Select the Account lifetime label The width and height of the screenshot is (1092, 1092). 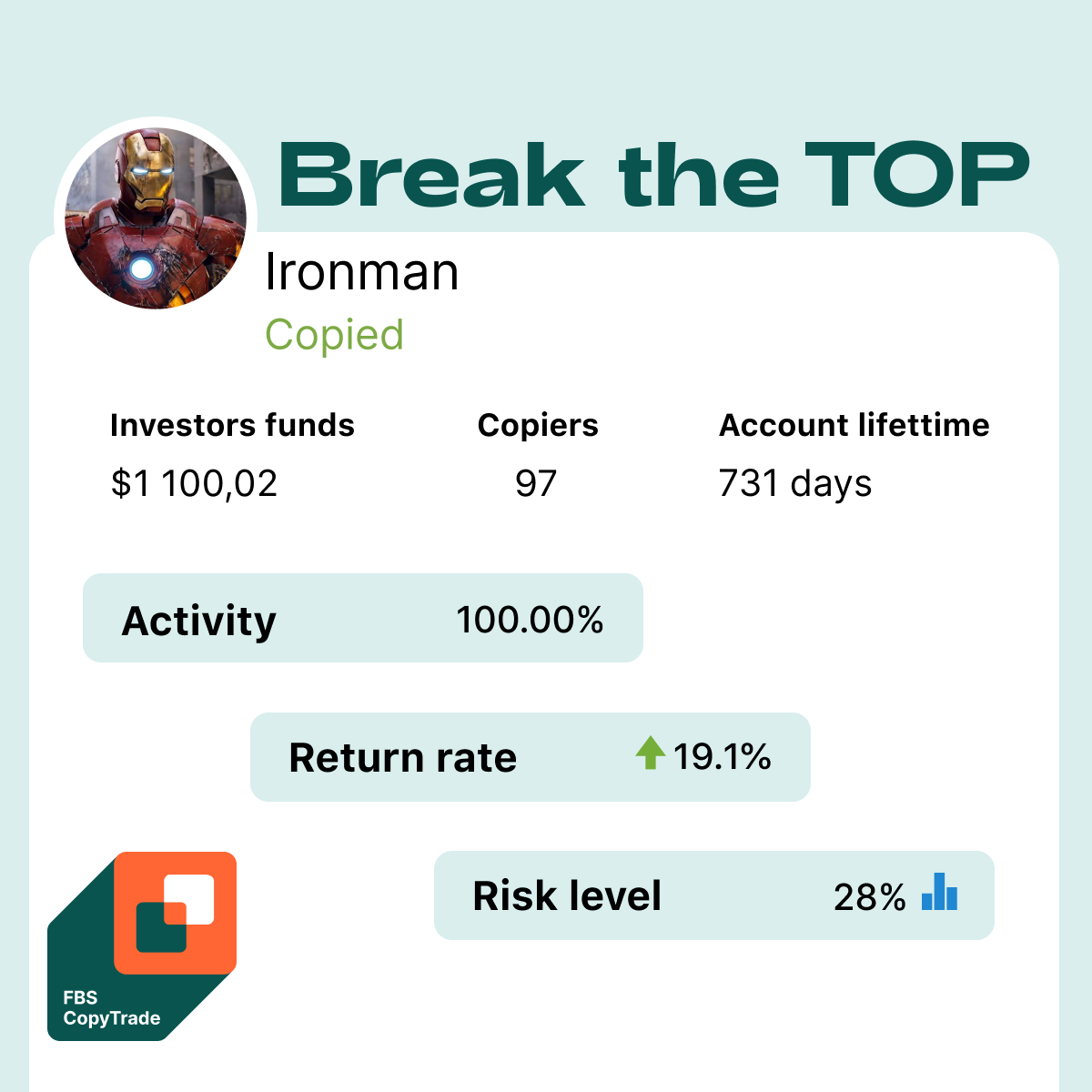854,425
